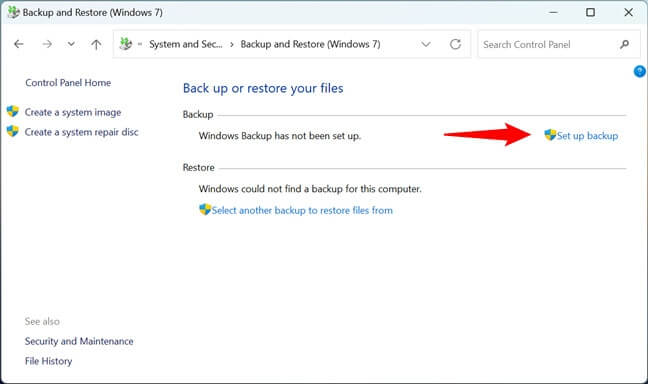The height and width of the screenshot is (384, 648).
Task: Go to Control Panel Home
Action: click(x=68, y=83)
